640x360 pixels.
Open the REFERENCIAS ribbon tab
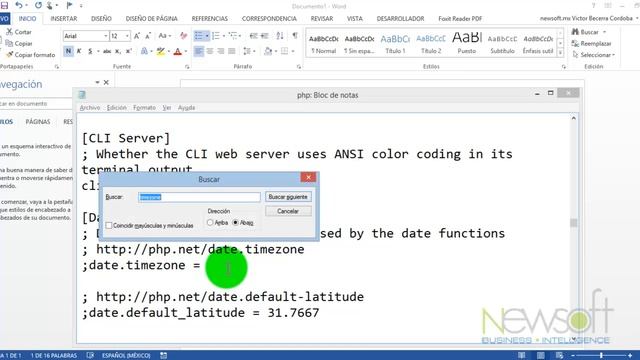click(210, 19)
